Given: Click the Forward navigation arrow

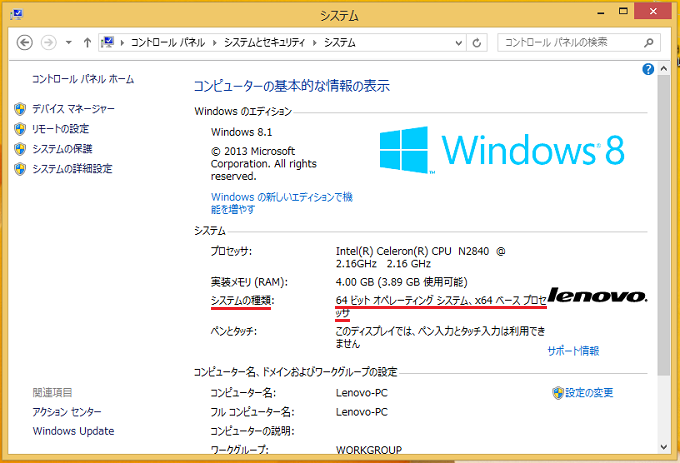Looking at the screenshot, I should [x=49, y=42].
